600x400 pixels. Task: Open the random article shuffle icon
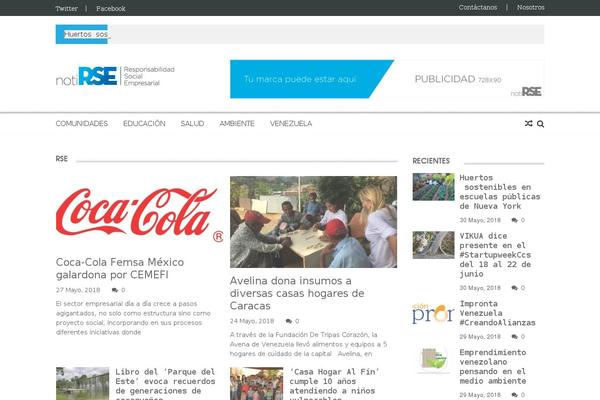[528, 124]
